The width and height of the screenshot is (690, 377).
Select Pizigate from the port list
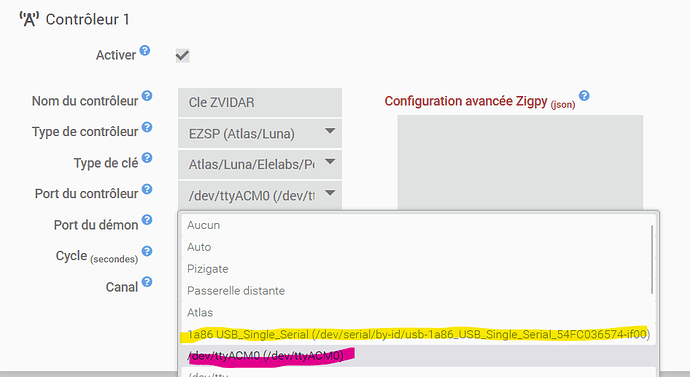pyautogui.click(x=418, y=269)
